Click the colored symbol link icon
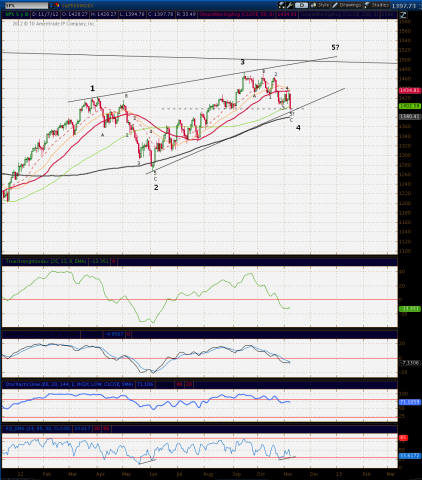The width and height of the screenshot is (422, 480). pyautogui.click(x=57, y=5)
